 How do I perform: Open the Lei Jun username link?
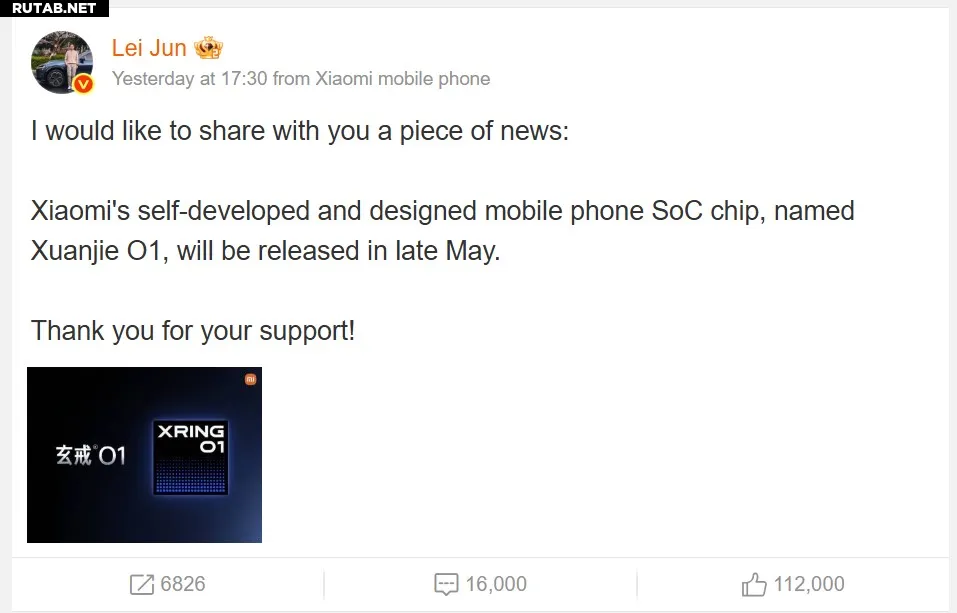pos(149,48)
